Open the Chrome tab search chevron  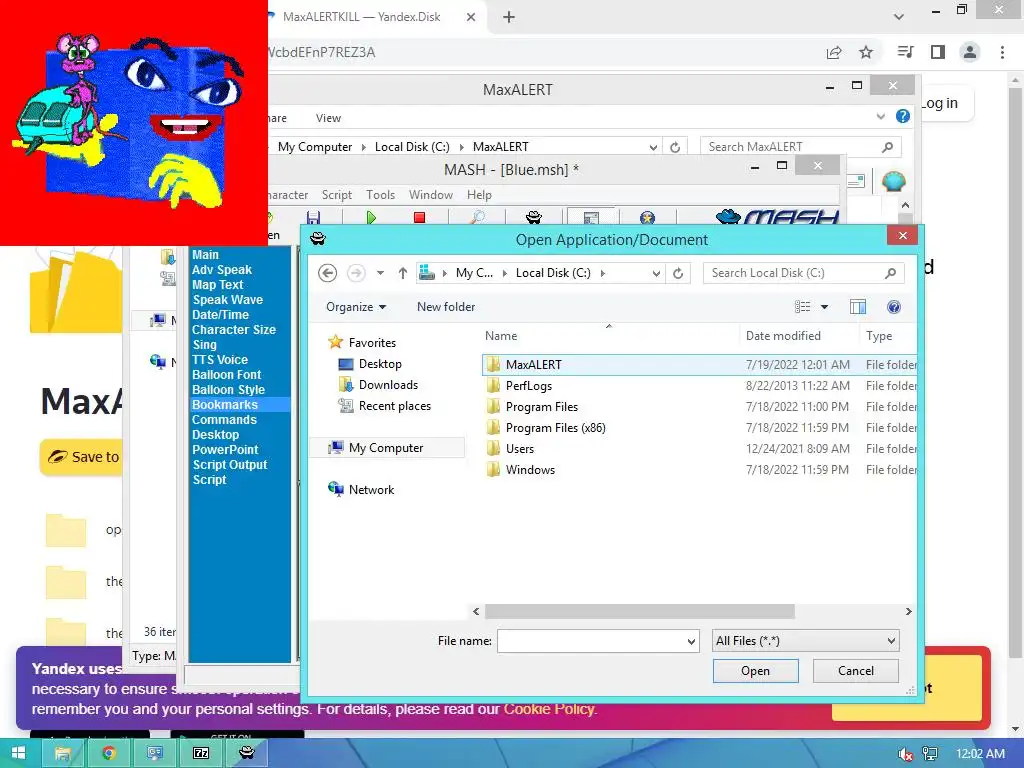pos(899,17)
